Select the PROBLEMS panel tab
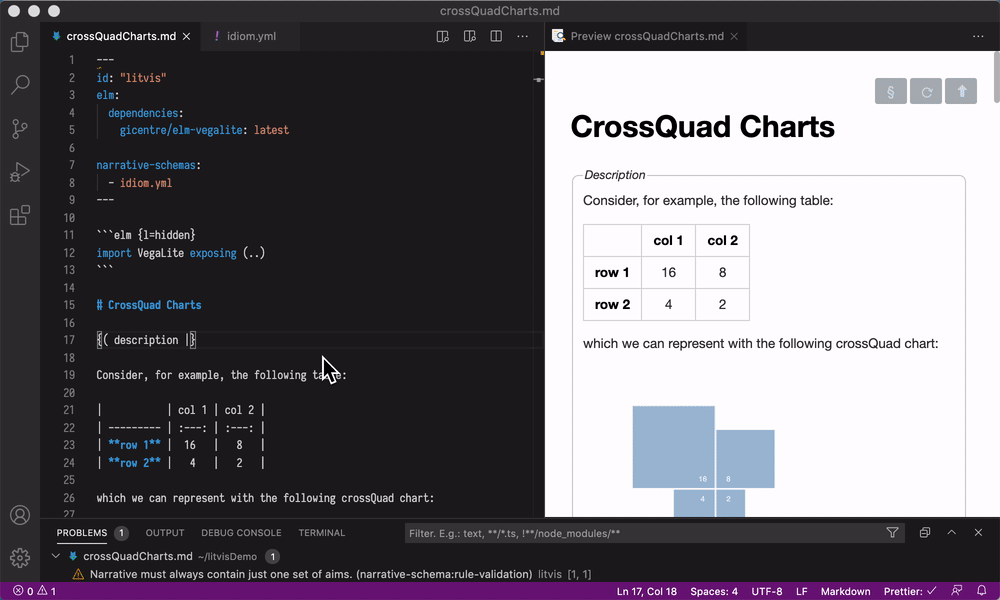The height and width of the screenshot is (600, 1000). (x=82, y=532)
